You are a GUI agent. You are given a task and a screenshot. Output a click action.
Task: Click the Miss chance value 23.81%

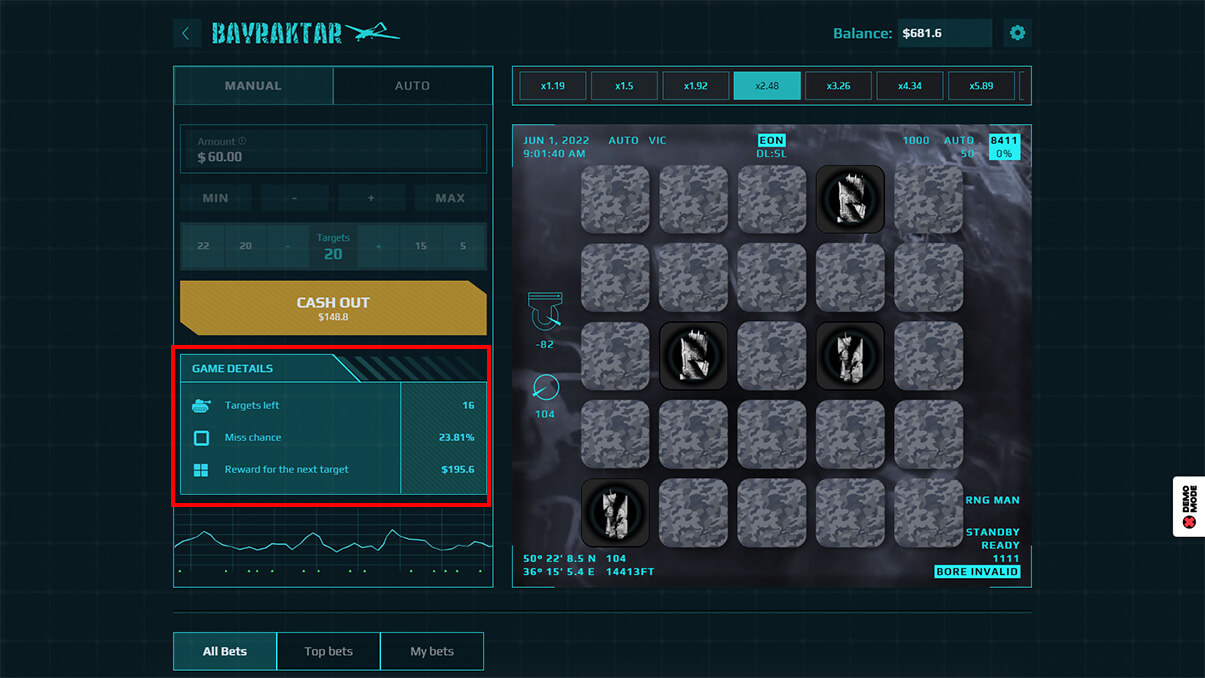click(x=456, y=438)
